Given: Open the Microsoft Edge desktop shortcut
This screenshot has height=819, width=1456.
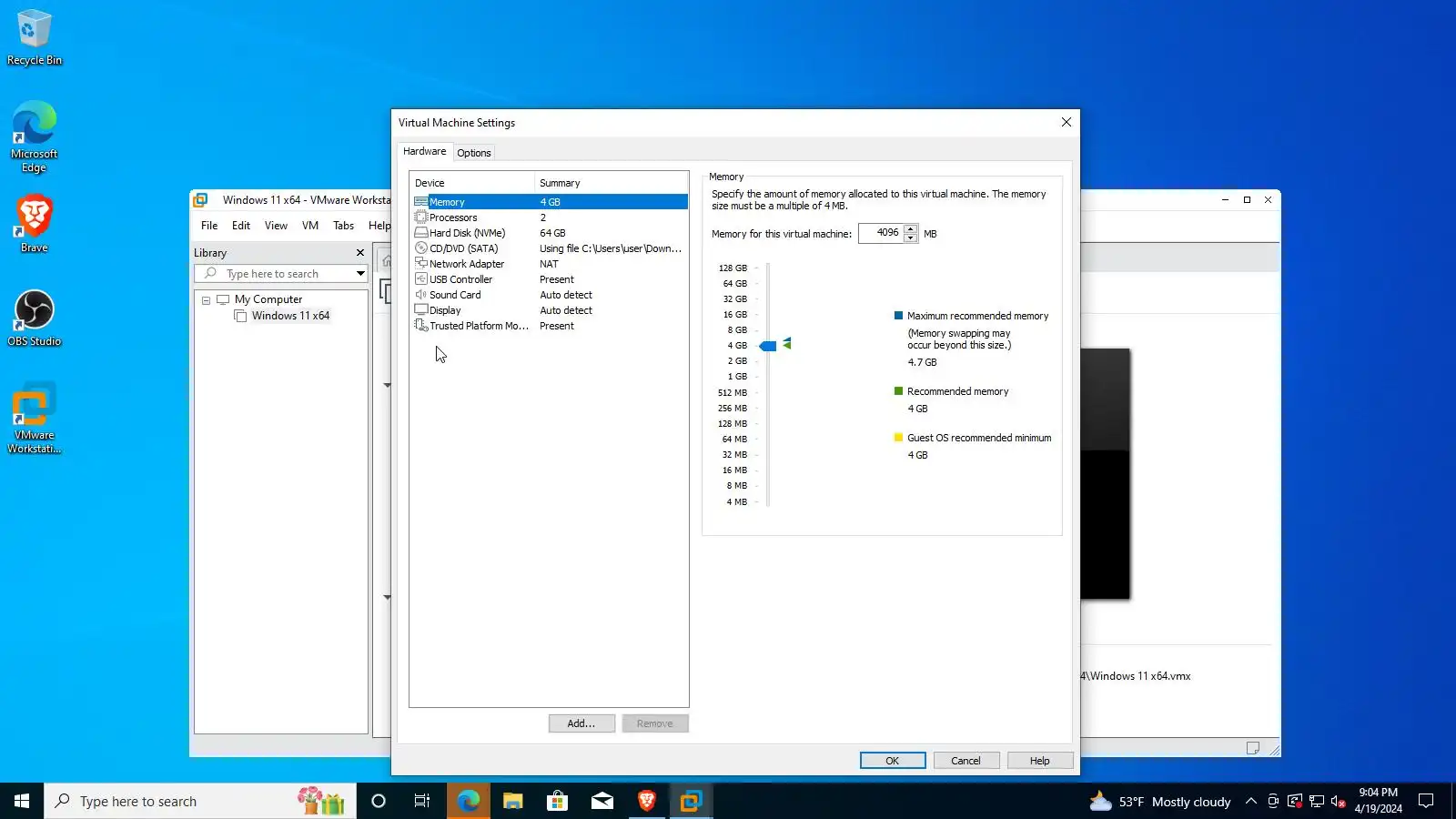Looking at the screenshot, I should click(35, 136).
